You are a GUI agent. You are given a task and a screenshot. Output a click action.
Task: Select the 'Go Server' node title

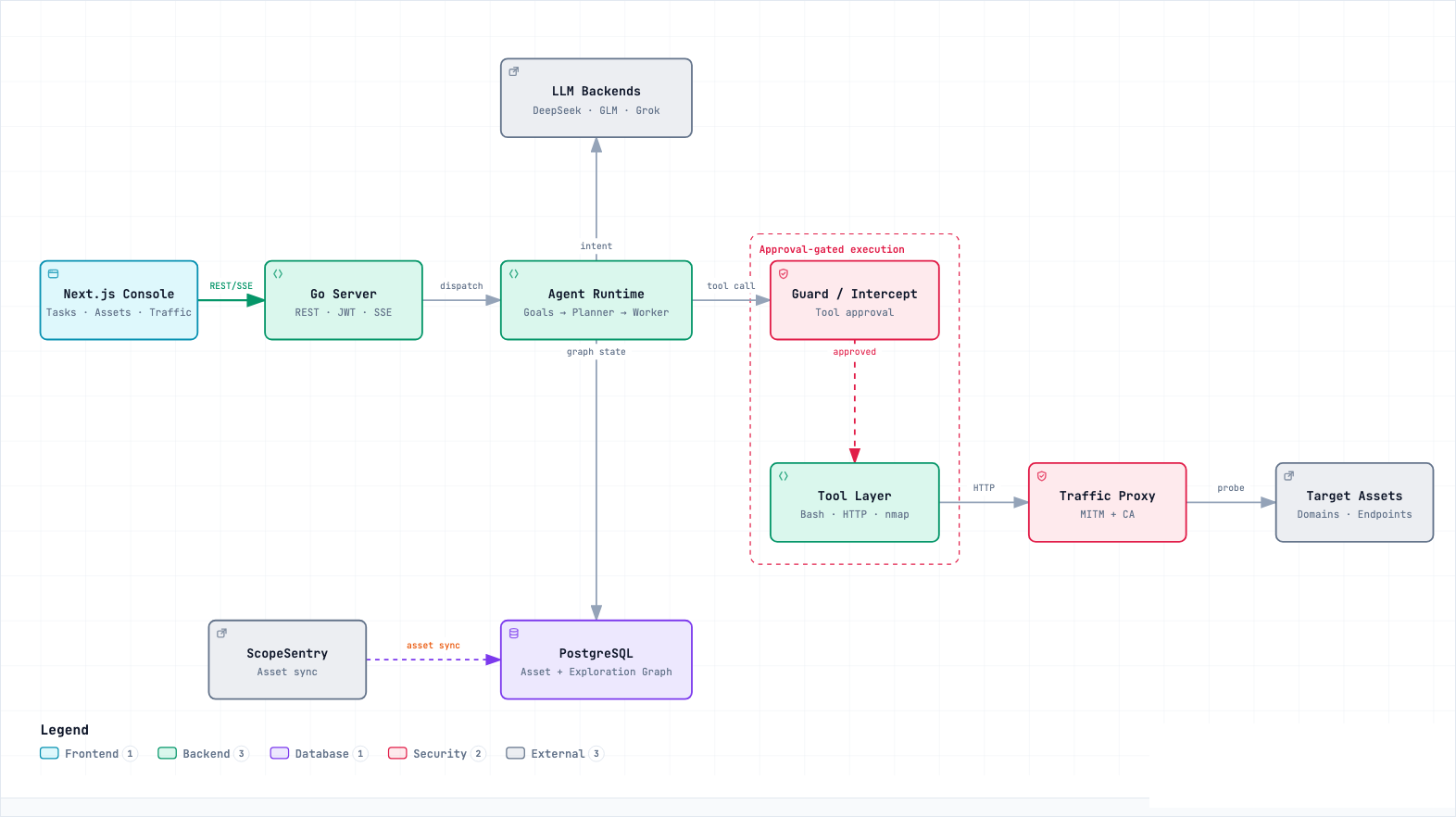coord(344,294)
